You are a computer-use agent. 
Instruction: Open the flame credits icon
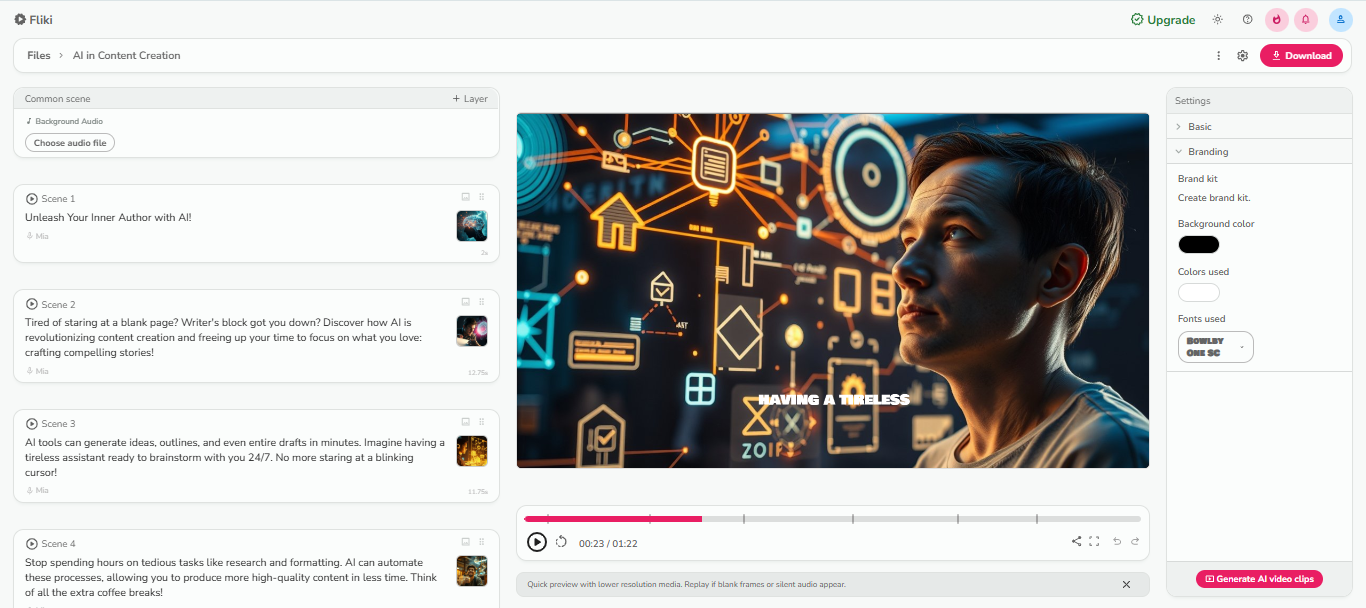pyautogui.click(x=1277, y=19)
